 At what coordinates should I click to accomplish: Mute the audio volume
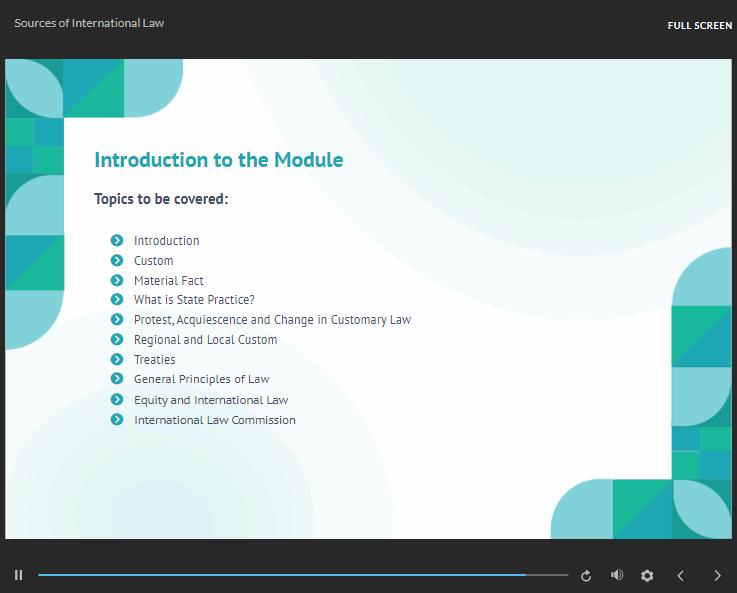pos(617,575)
